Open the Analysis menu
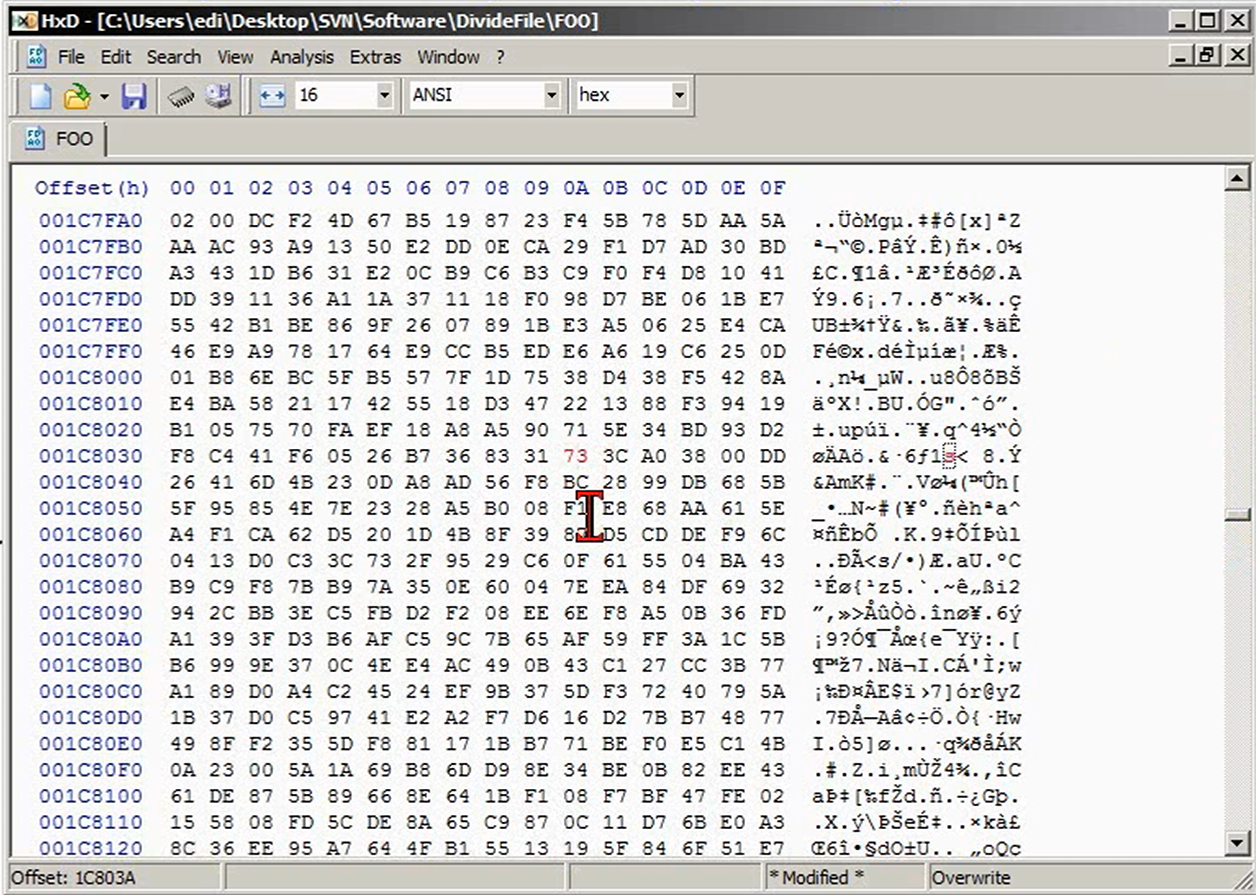Image resolution: width=1256 pixels, height=895 pixels. tap(302, 57)
